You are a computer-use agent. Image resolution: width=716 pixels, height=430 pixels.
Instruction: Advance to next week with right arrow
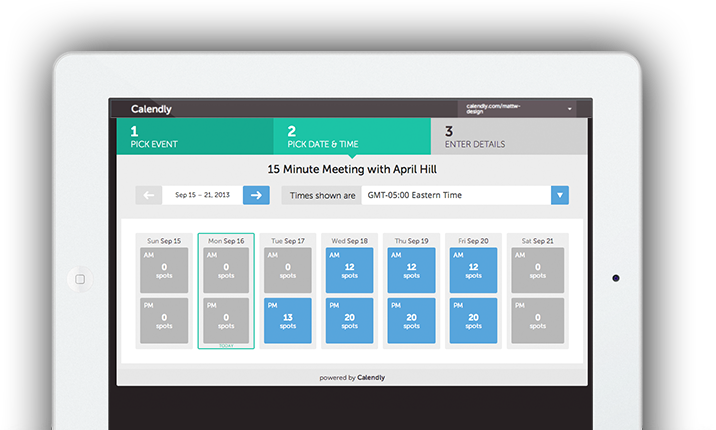pos(256,195)
